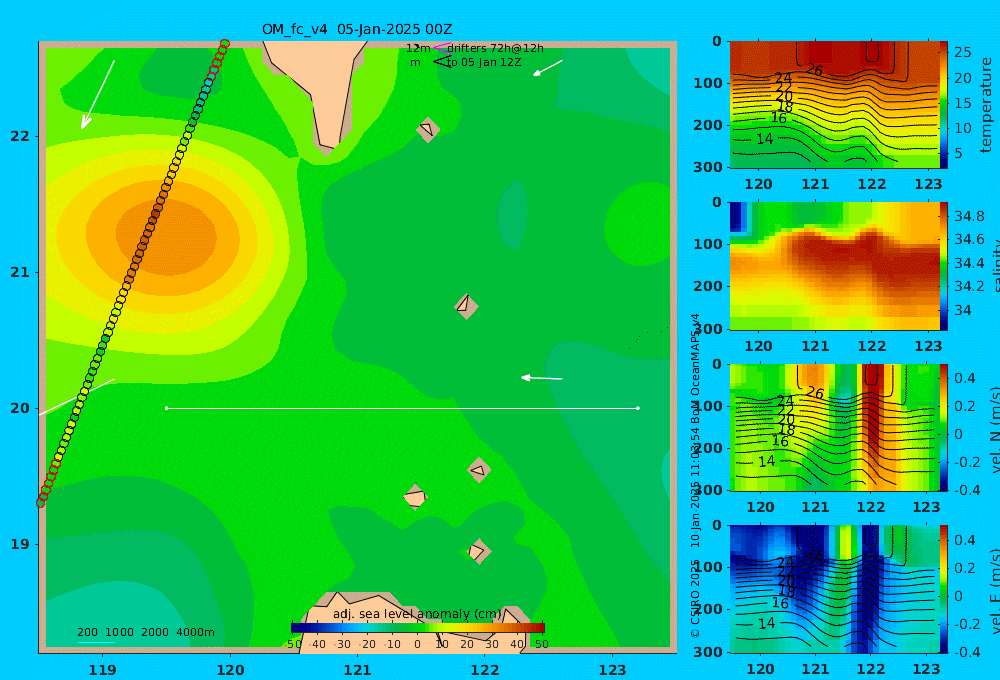Open the northward velocity section panel
This screenshot has width=1000, height=680.
pyautogui.click(x=834, y=427)
